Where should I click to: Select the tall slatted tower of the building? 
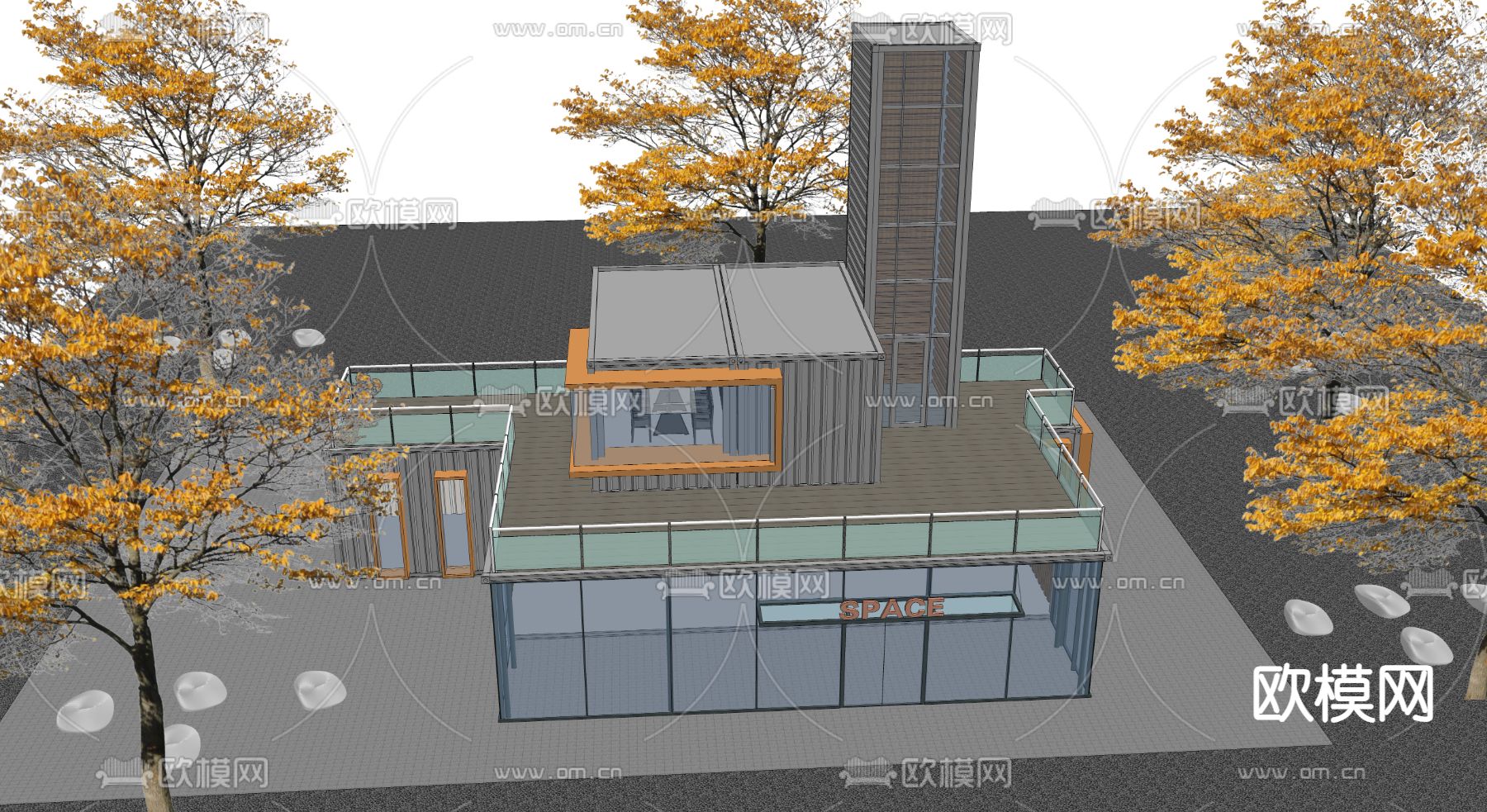[913, 223]
